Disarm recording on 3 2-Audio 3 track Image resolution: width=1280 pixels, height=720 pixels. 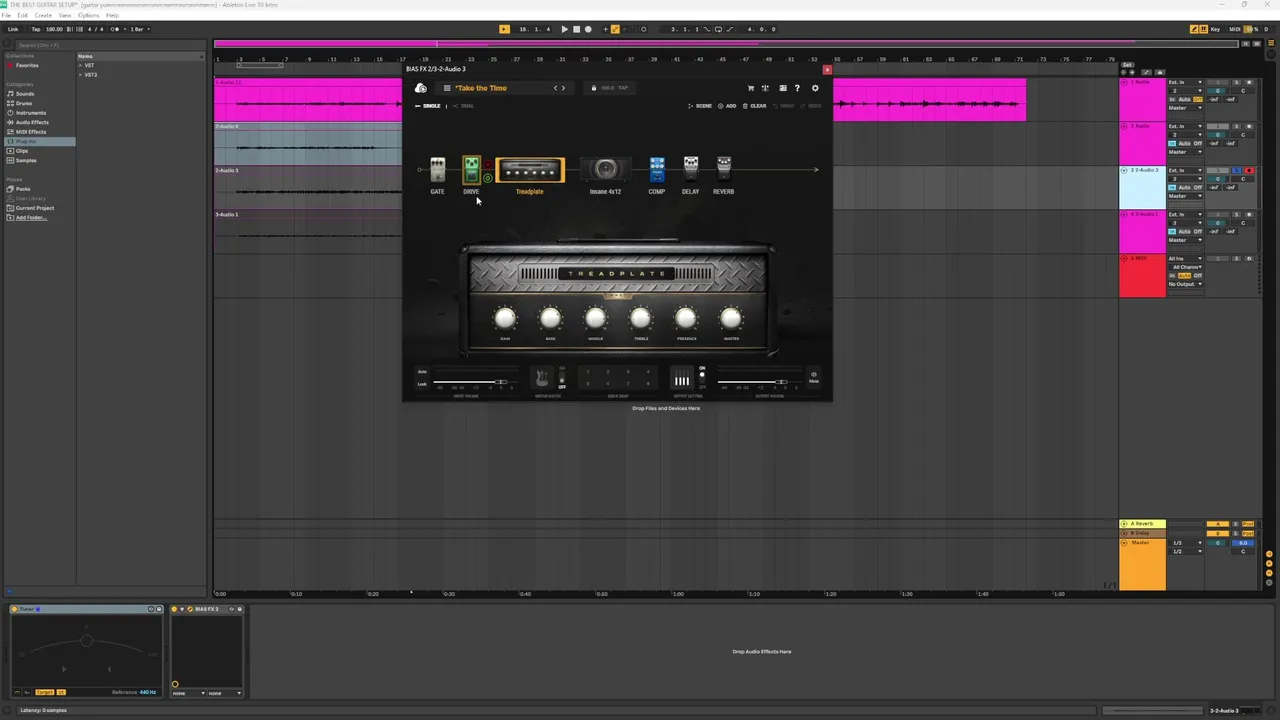[x=1249, y=171]
